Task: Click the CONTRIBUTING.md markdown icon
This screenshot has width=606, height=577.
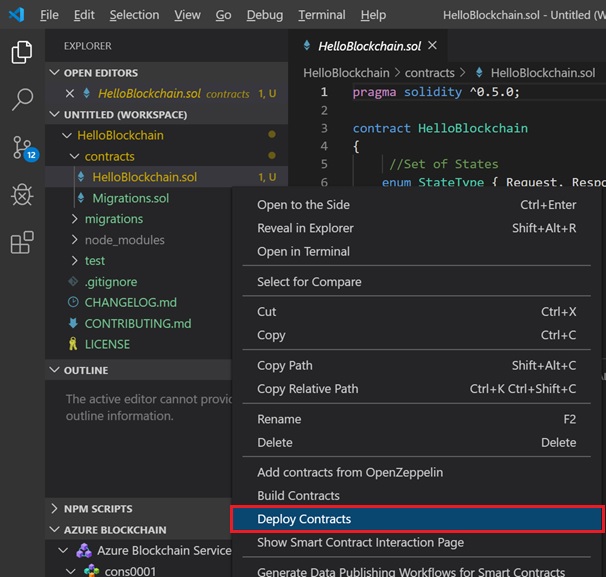Action: coord(73,323)
